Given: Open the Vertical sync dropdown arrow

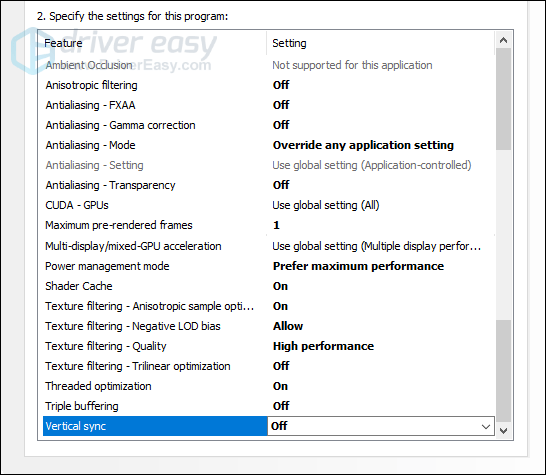Looking at the screenshot, I should pyautogui.click(x=485, y=426).
